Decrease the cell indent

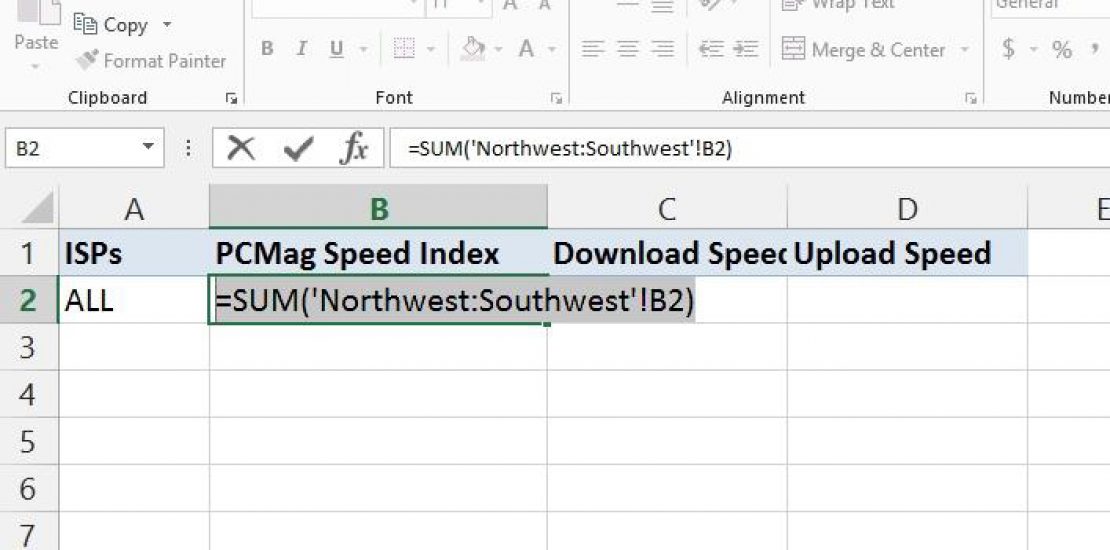click(x=711, y=49)
